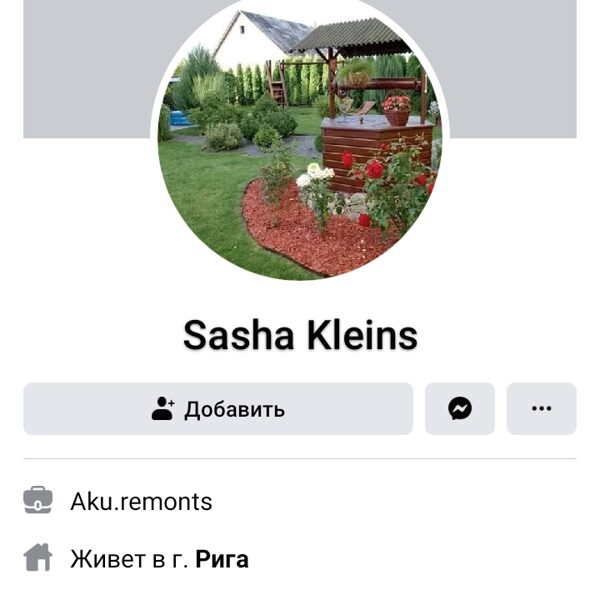The image size is (600, 600).
Task: Click the blue pool in the profile photo
Action: [x=180, y=118]
